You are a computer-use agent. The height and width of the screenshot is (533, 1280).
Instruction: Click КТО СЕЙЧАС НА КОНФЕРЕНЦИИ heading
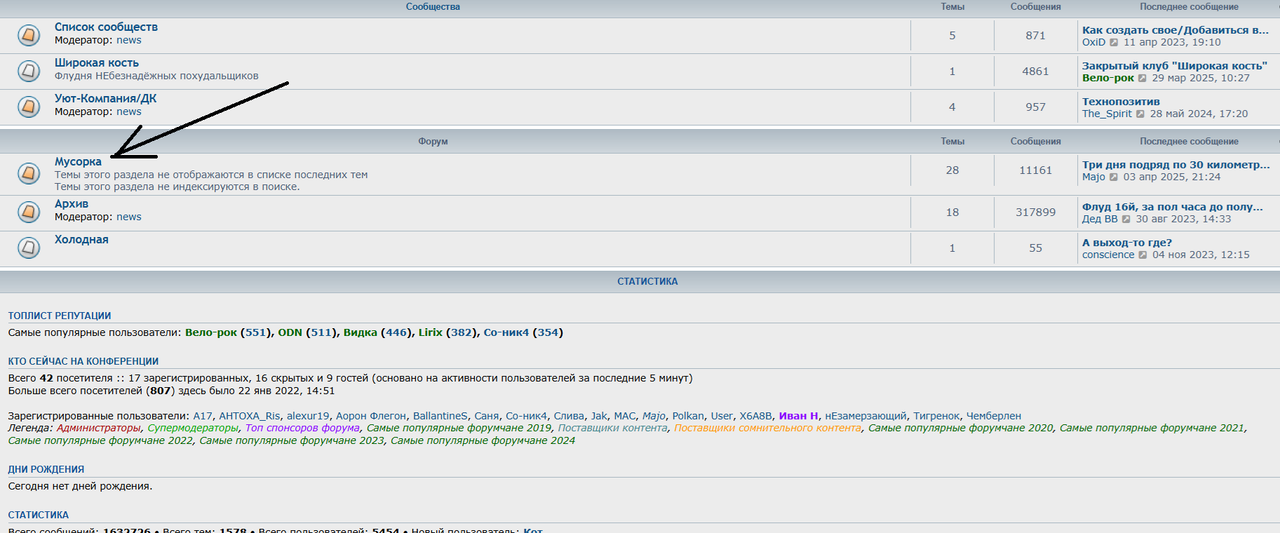click(x=83, y=361)
